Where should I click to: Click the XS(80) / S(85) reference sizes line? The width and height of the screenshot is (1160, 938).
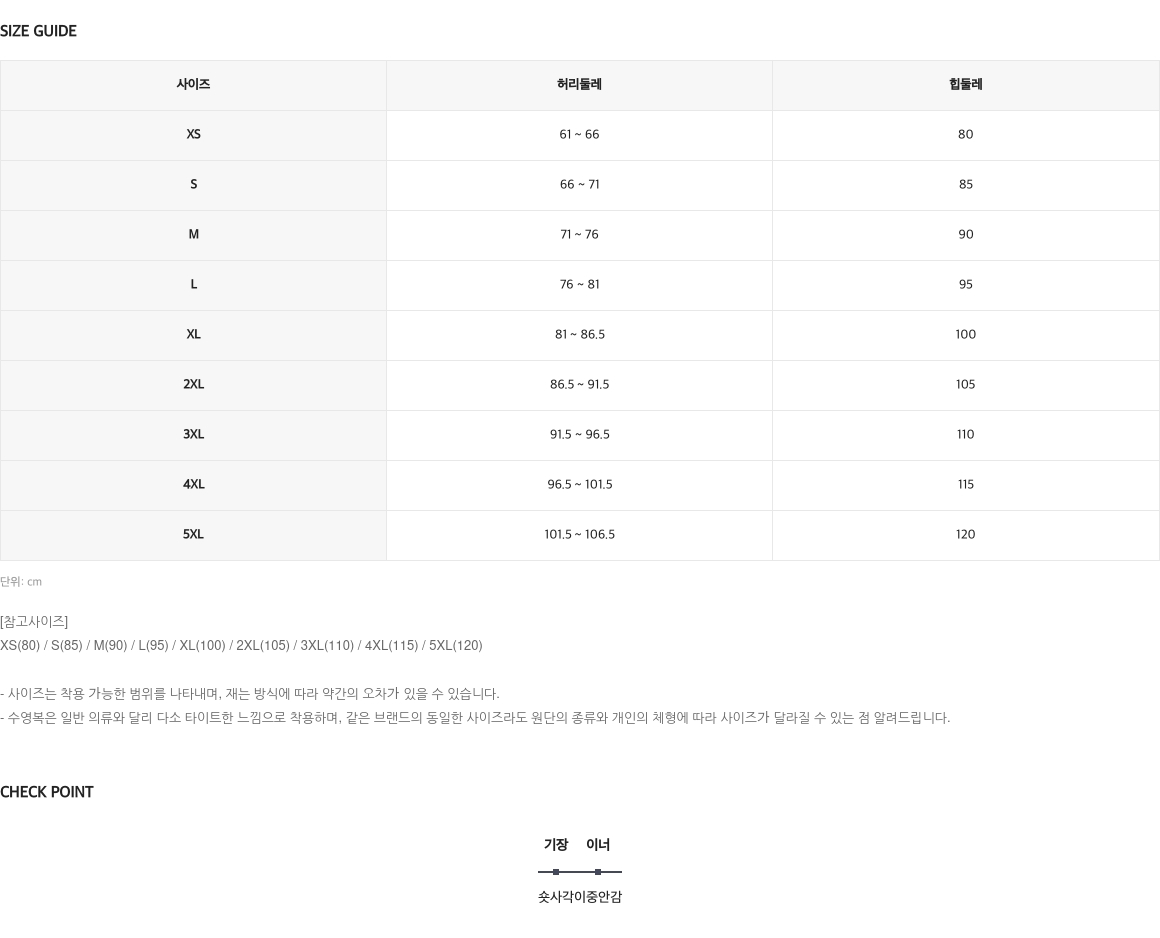(241, 646)
